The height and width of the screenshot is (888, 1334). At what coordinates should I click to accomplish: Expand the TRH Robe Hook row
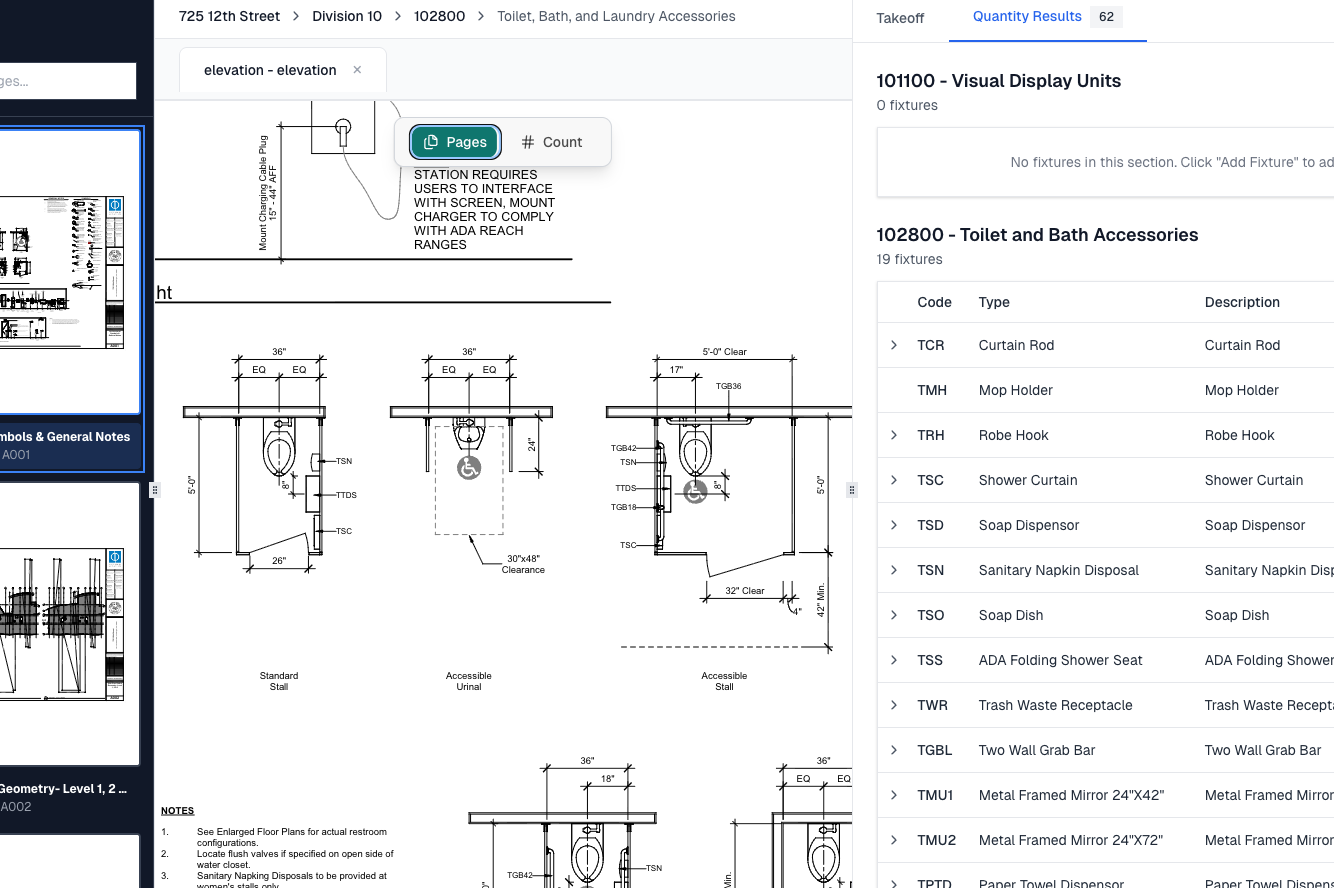894,435
